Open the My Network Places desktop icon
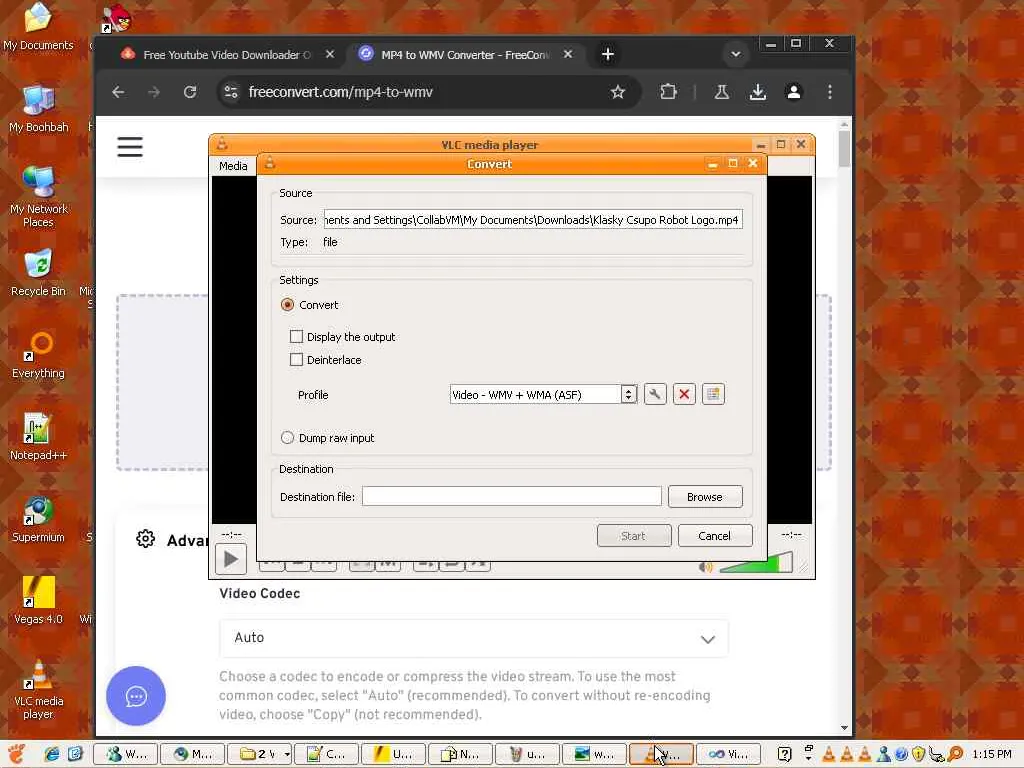 click(38, 197)
